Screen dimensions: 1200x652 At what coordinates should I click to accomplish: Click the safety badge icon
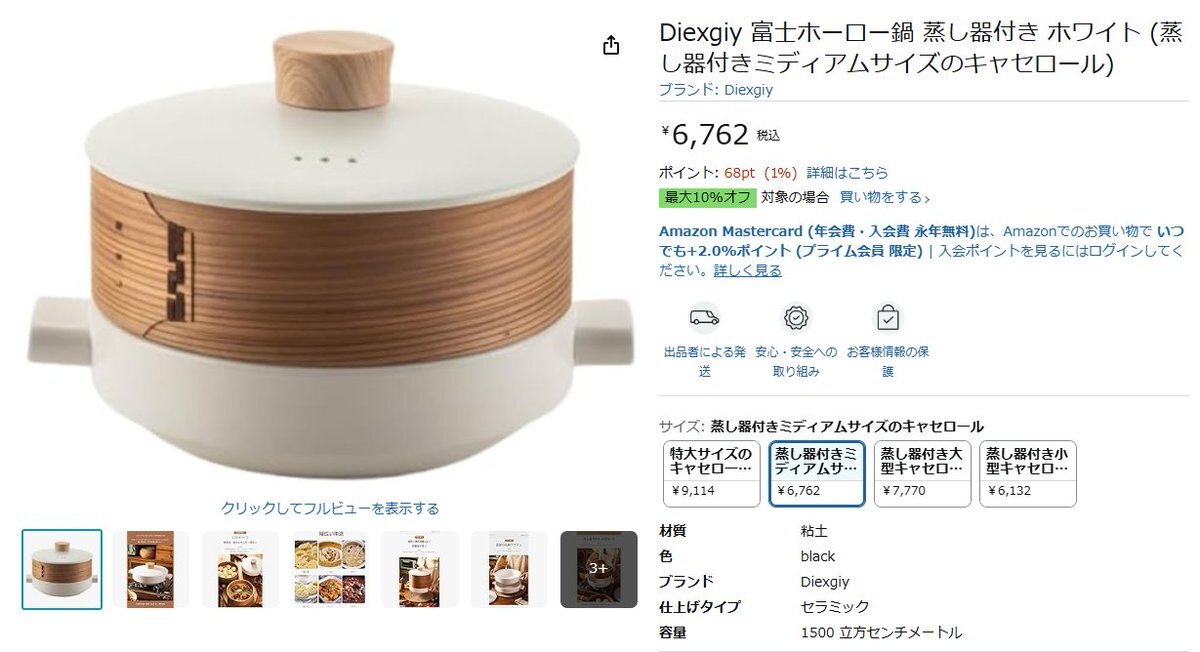coord(796,318)
